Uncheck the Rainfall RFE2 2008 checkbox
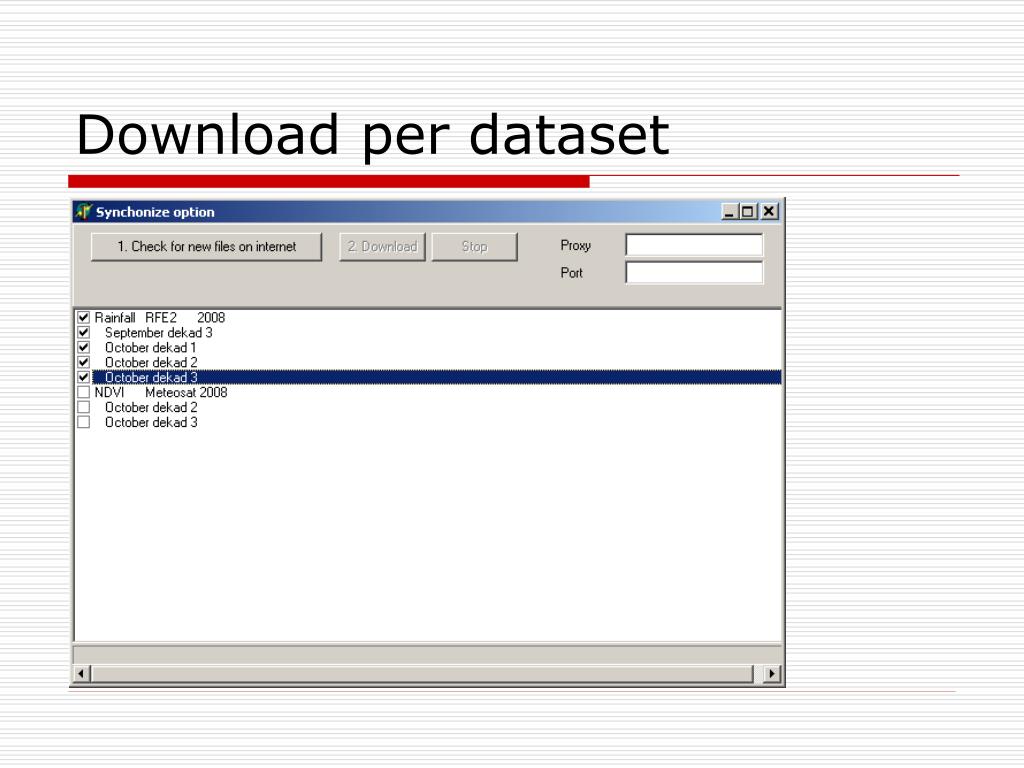This screenshot has width=1024, height=768. tap(84, 317)
